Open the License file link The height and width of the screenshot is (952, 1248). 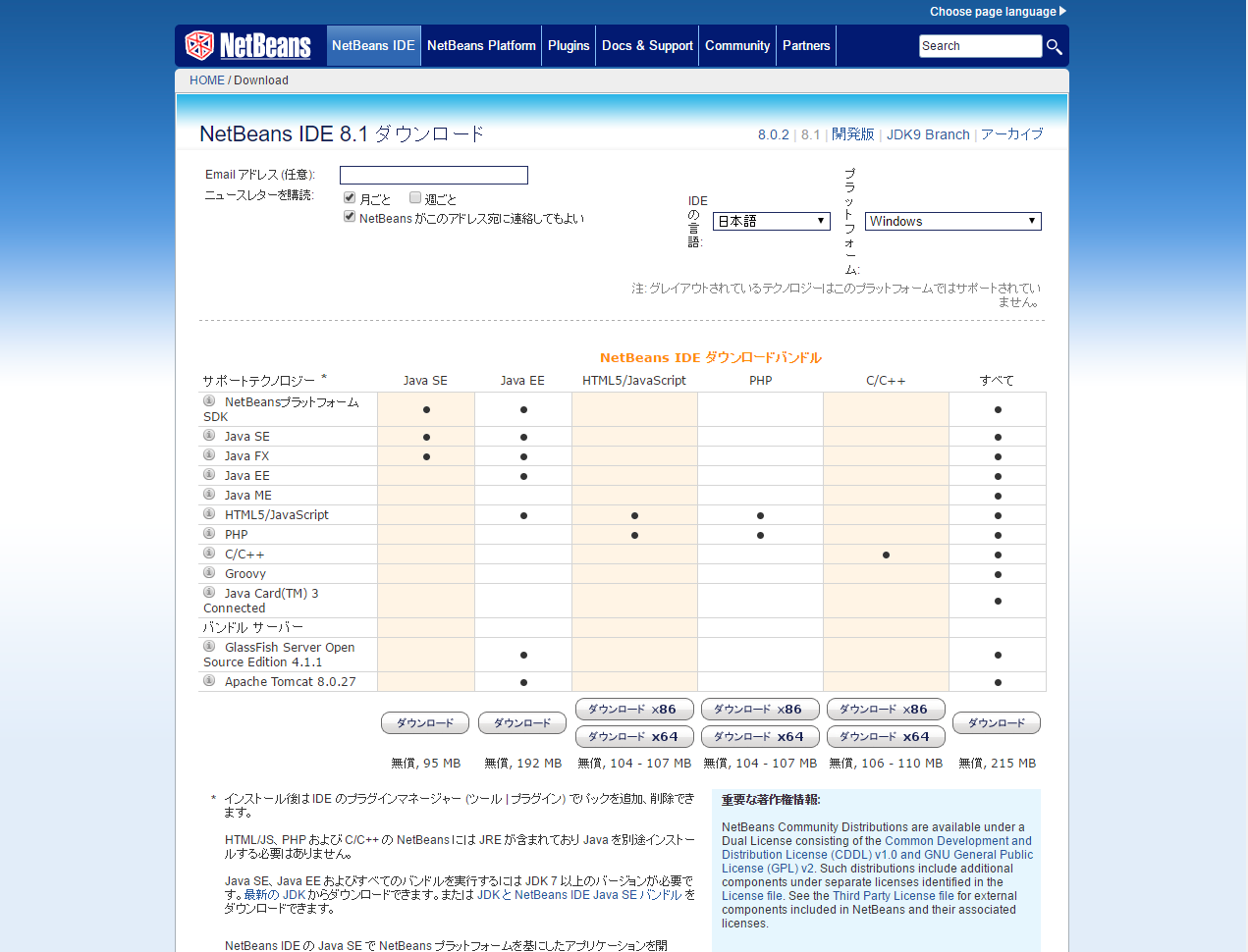pos(752,896)
